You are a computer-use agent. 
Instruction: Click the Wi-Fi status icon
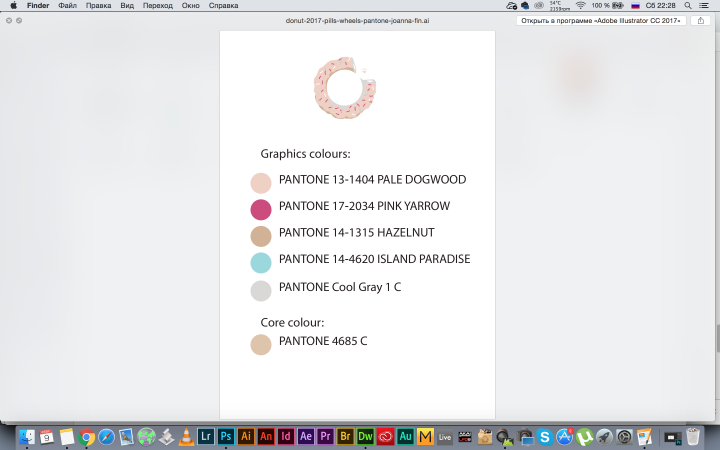click(x=580, y=6)
